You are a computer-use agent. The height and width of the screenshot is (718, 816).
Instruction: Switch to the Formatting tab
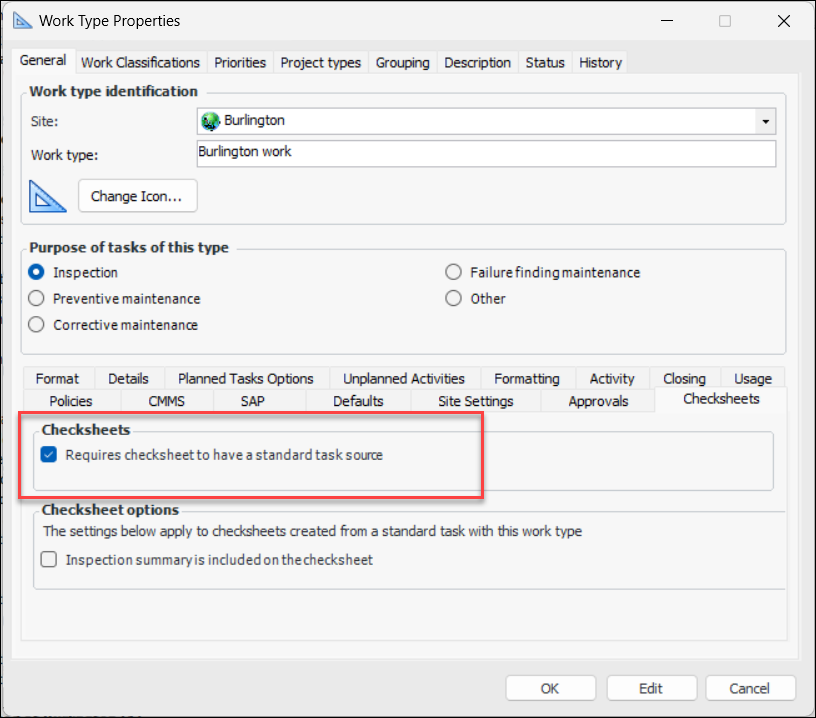(527, 378)
